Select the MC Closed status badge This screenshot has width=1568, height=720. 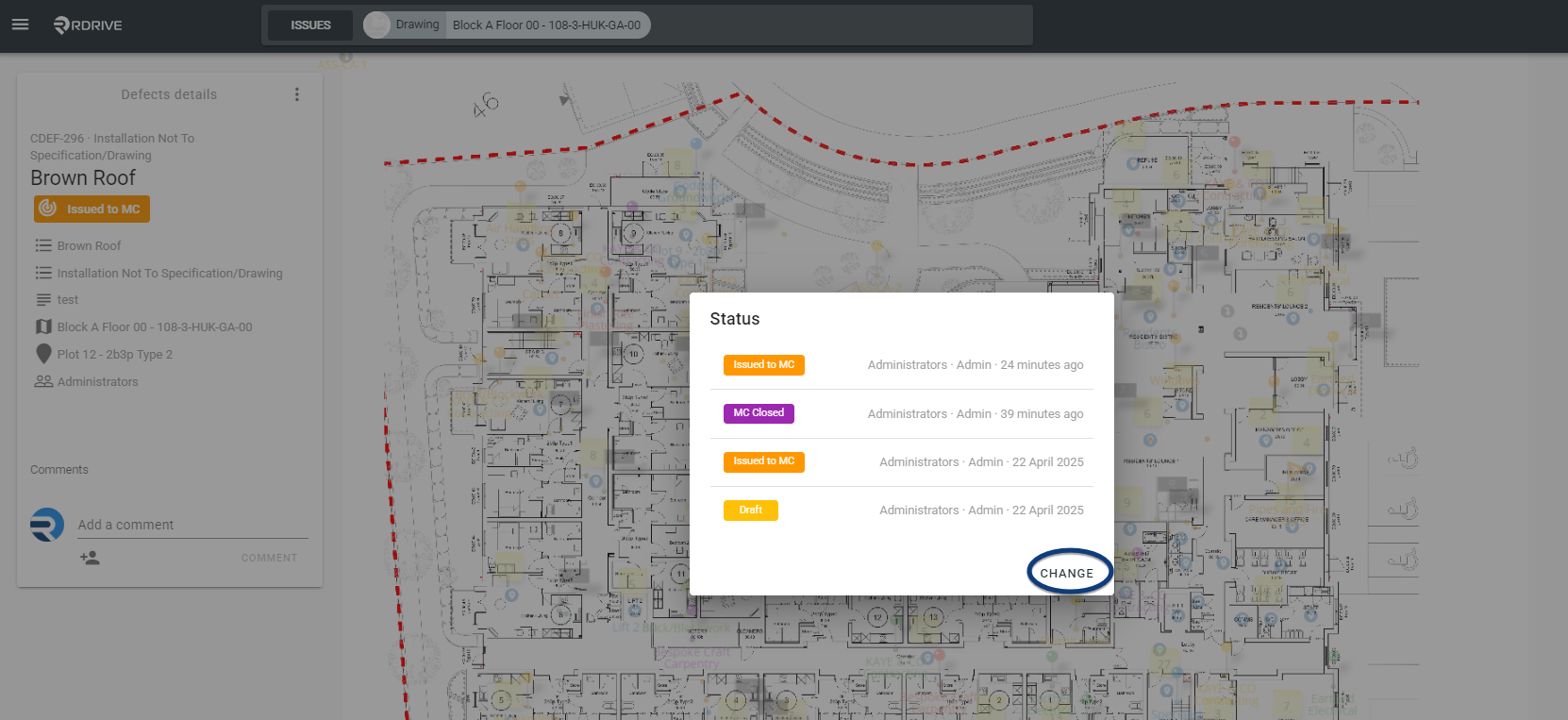point(759,413)
